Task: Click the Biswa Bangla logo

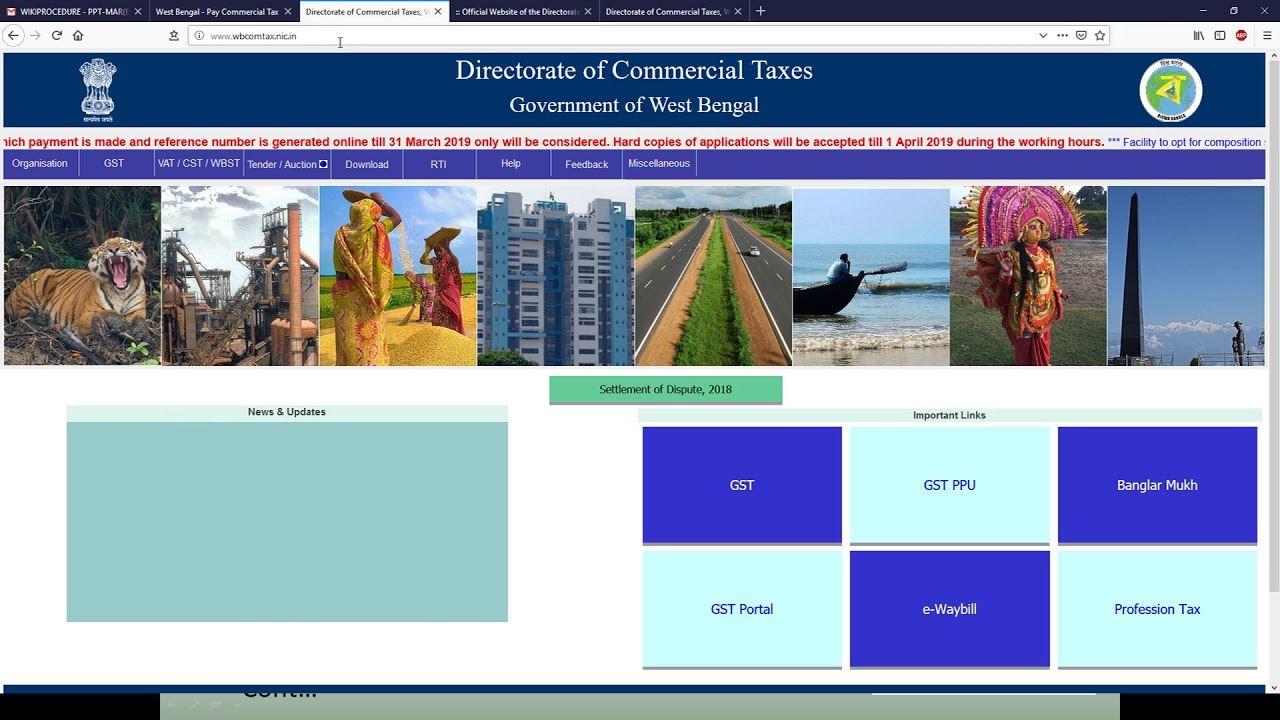Action: pos(1171,90)
